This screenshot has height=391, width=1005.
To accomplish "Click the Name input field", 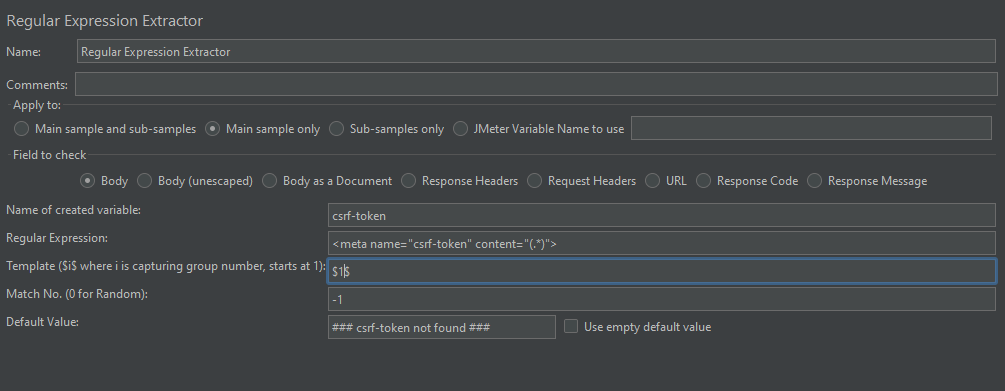I will (x=536, y=51).
